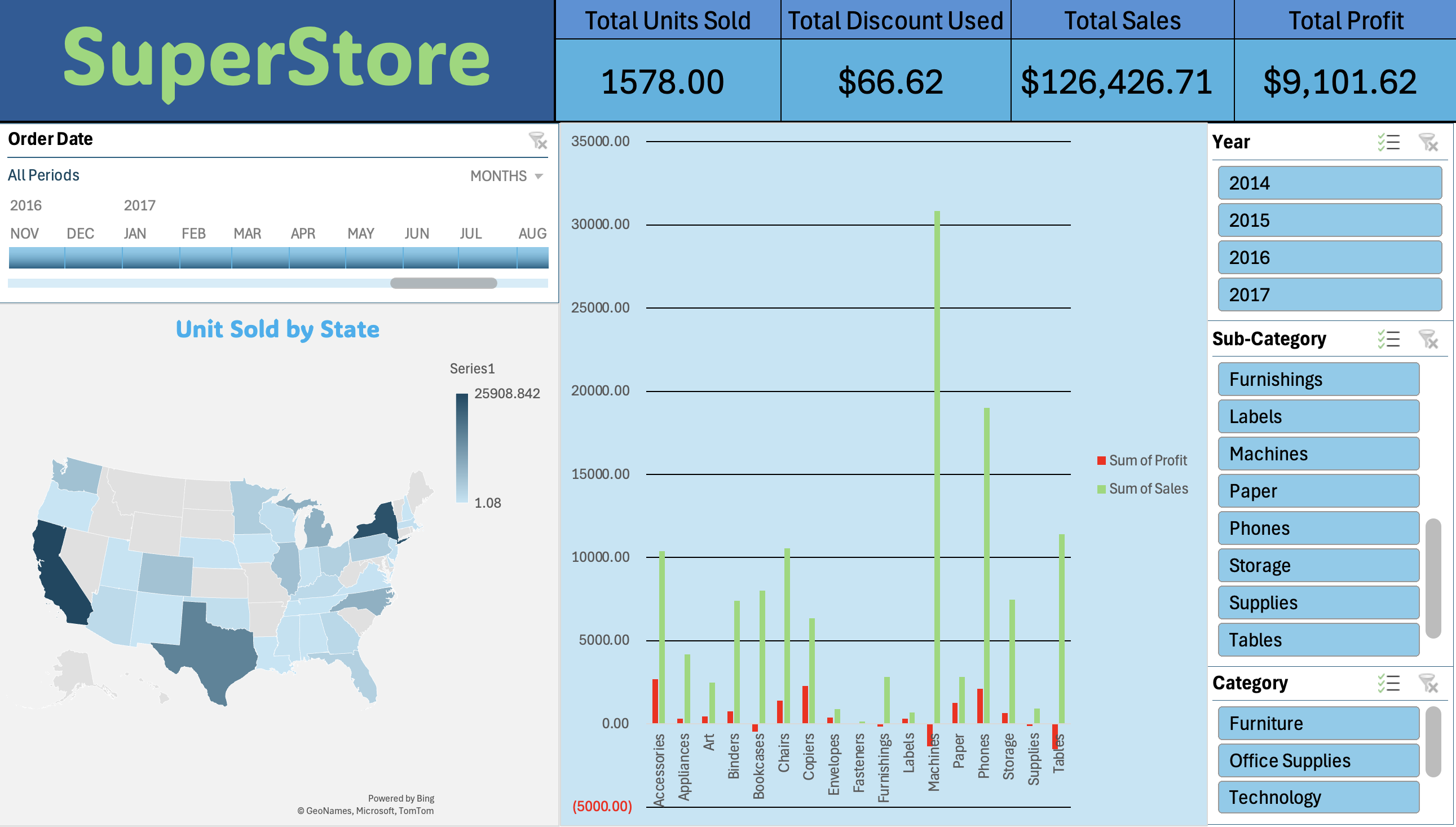Clear the Category slicer filter

point(1428,683)
